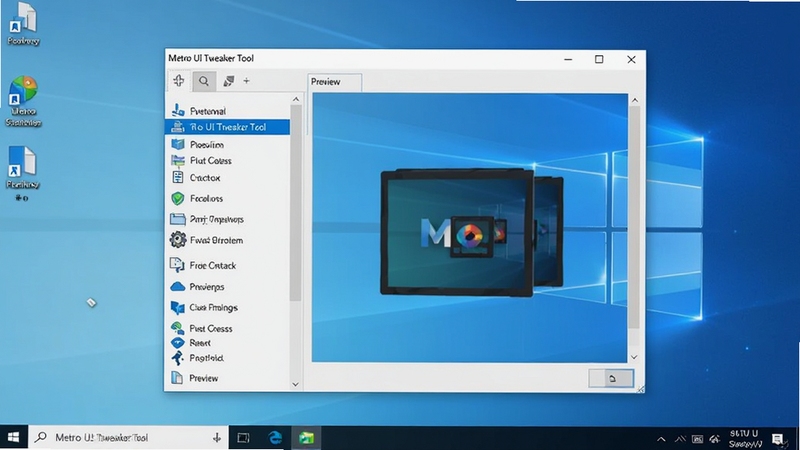Click the taskbar clock
Viewport: 800px width, 450px height.
click(744, 439)
